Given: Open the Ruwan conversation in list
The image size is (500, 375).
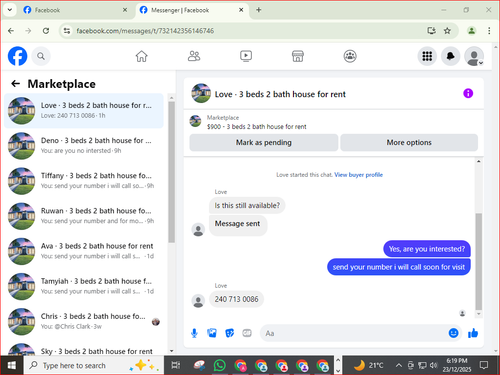Looking at the screenshot, I should tap(84, 216).
